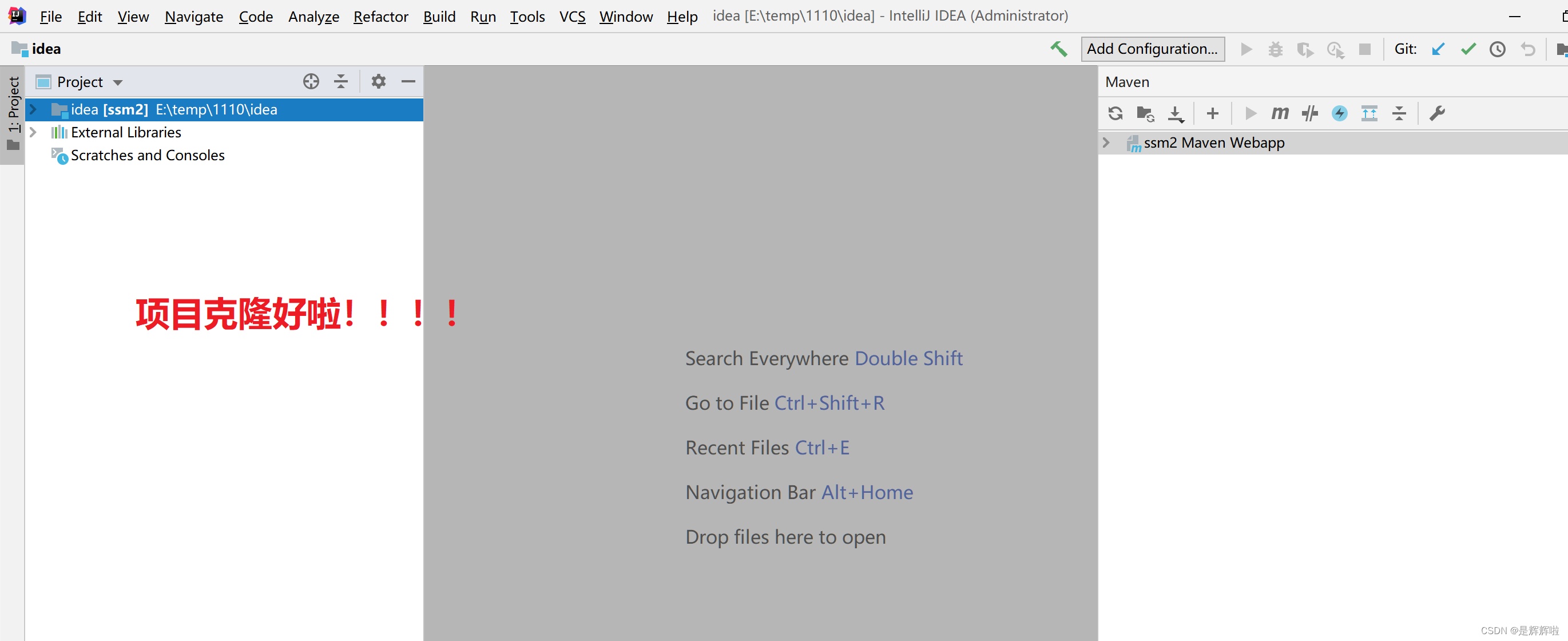The image size is (1568, 641).
Task: Click the Build Project hammer icon
Action: [x=1058, y=49]
